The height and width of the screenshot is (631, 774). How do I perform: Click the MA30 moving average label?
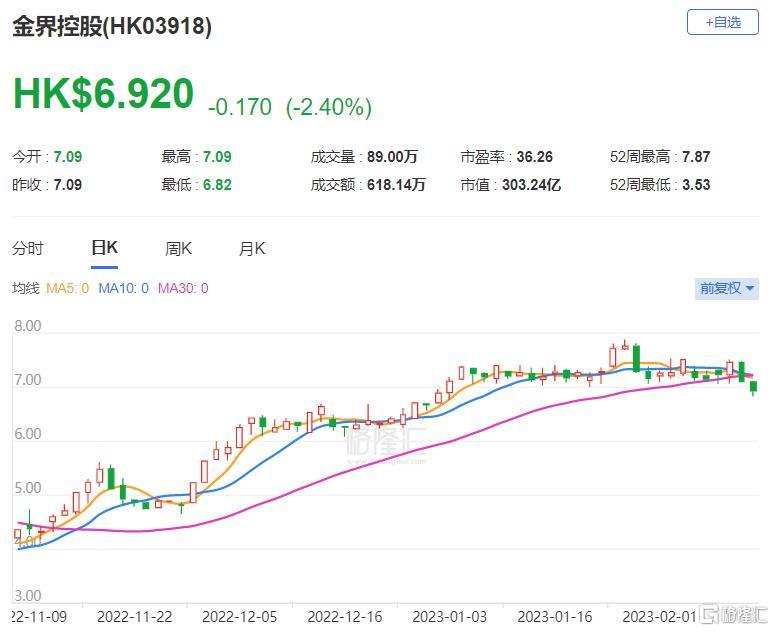183,288
